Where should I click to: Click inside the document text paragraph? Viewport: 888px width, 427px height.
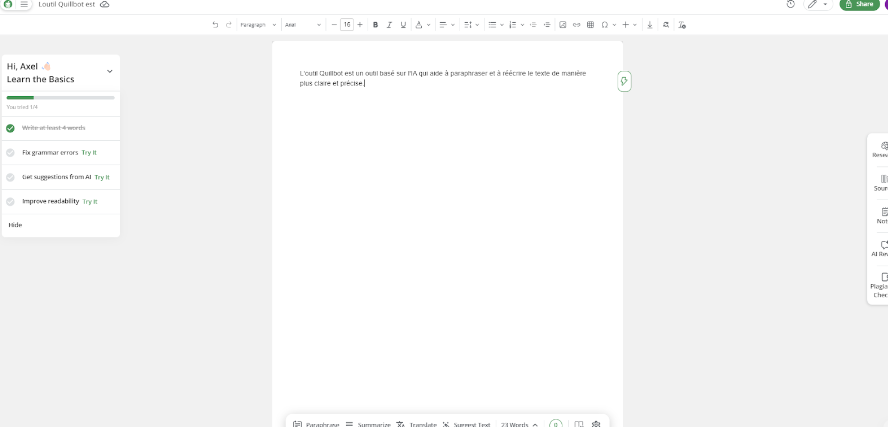tap(443, 78)
